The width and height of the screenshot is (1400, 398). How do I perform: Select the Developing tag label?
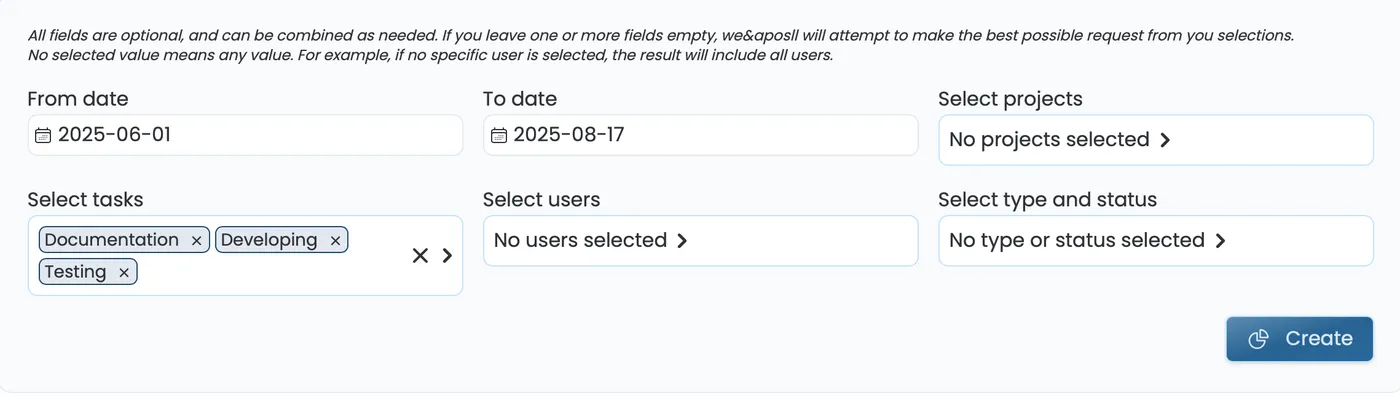click(x=269, y=240)
